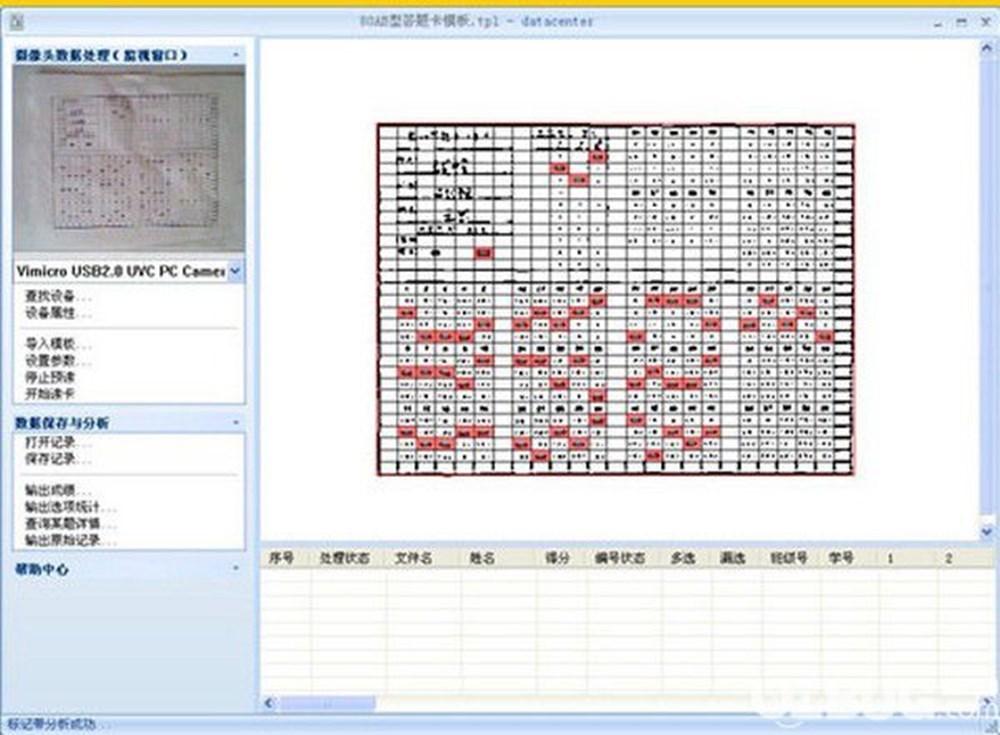Image resolution: width=1000 pixels, height=735 pixels.
Task: Click 输出成绩 to export scores
Action: (x=57, y=490)
